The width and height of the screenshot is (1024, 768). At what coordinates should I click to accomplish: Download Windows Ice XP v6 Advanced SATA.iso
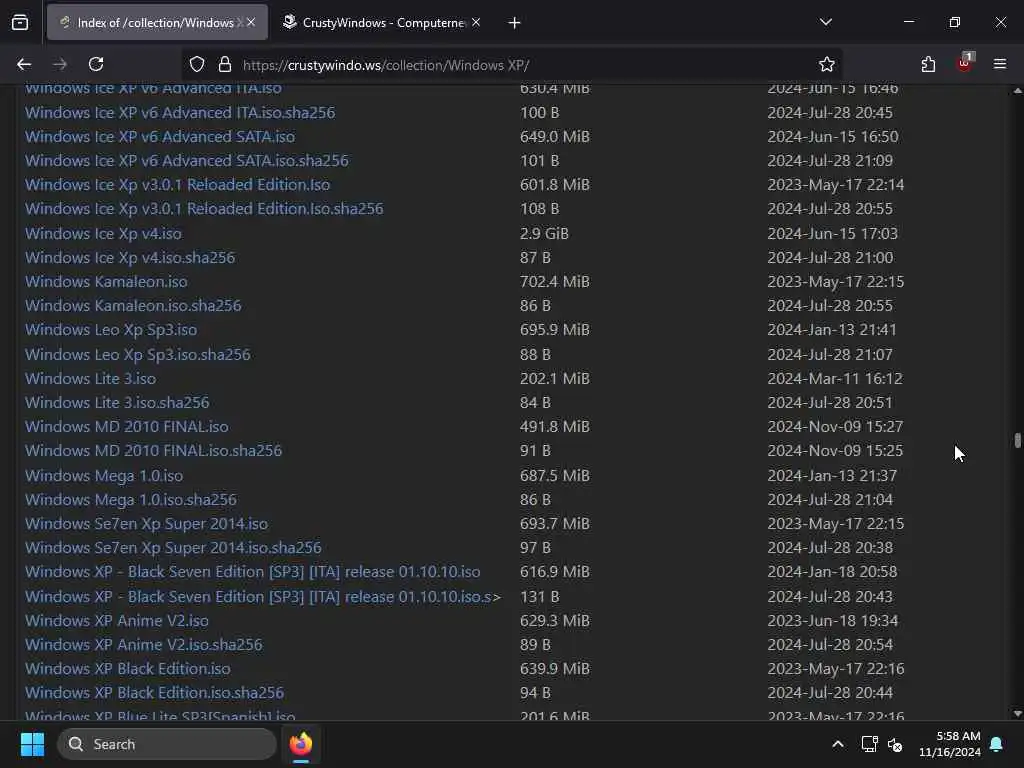160,136
